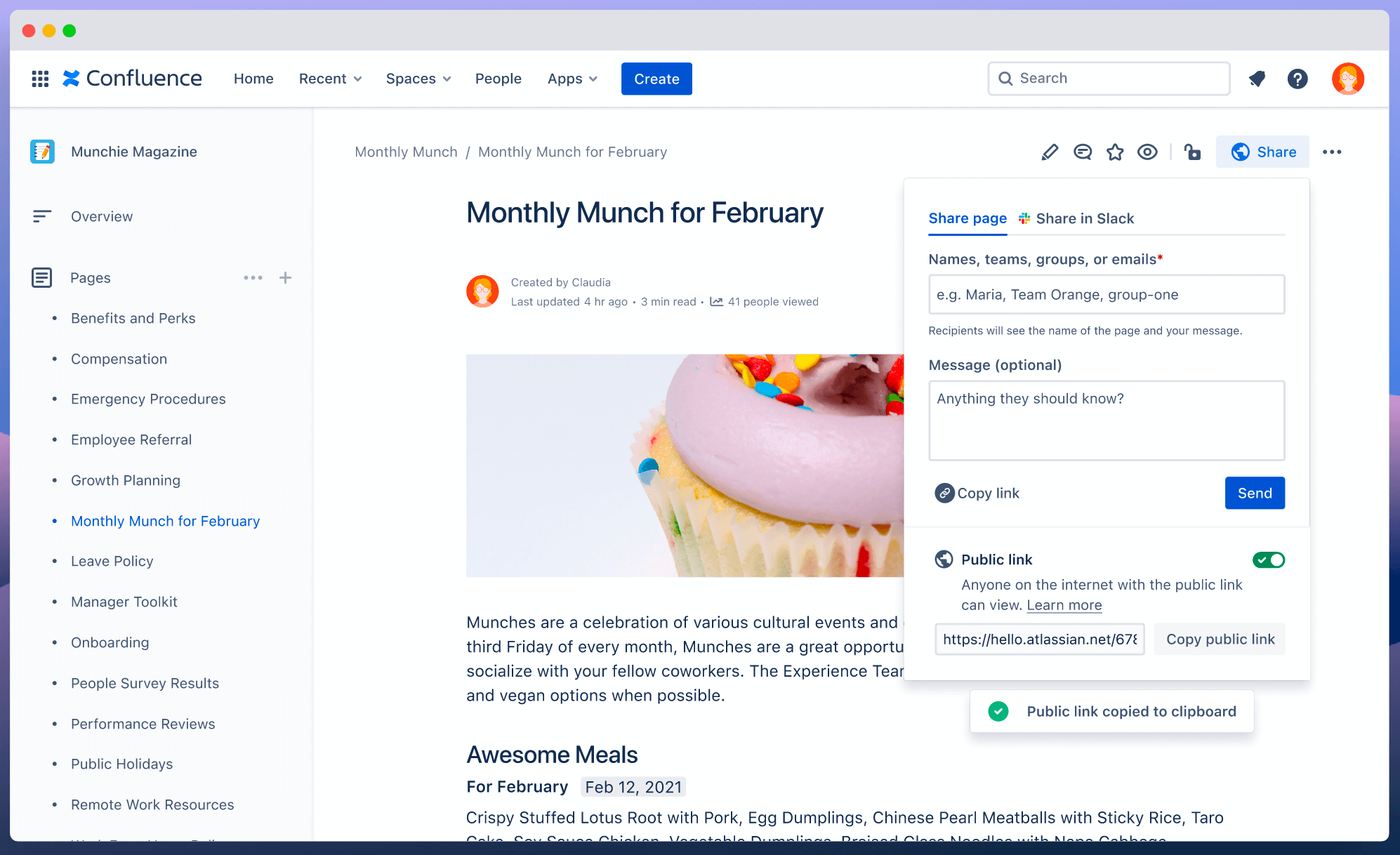The image size is (1400, 855).
Task: Click the Names/teams input field
Action: pyautogui.click(x=1106, y=294)
